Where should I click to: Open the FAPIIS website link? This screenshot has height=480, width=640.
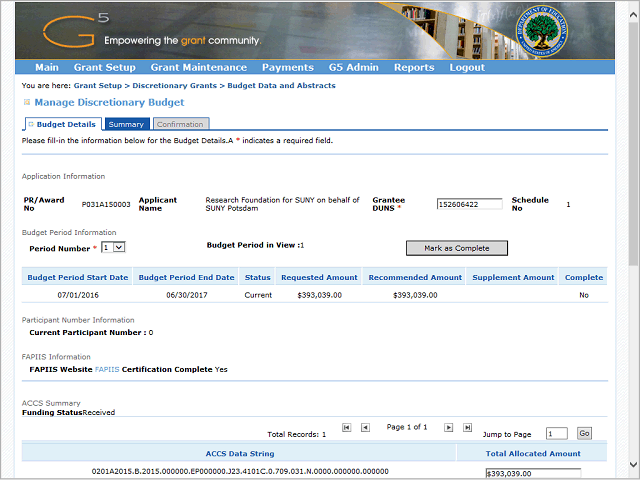pyautogui.click(x=107, y=369)
